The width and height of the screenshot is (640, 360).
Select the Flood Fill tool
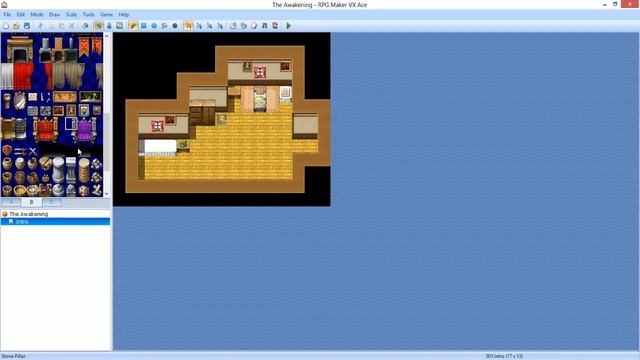click(x=164, y=26)
